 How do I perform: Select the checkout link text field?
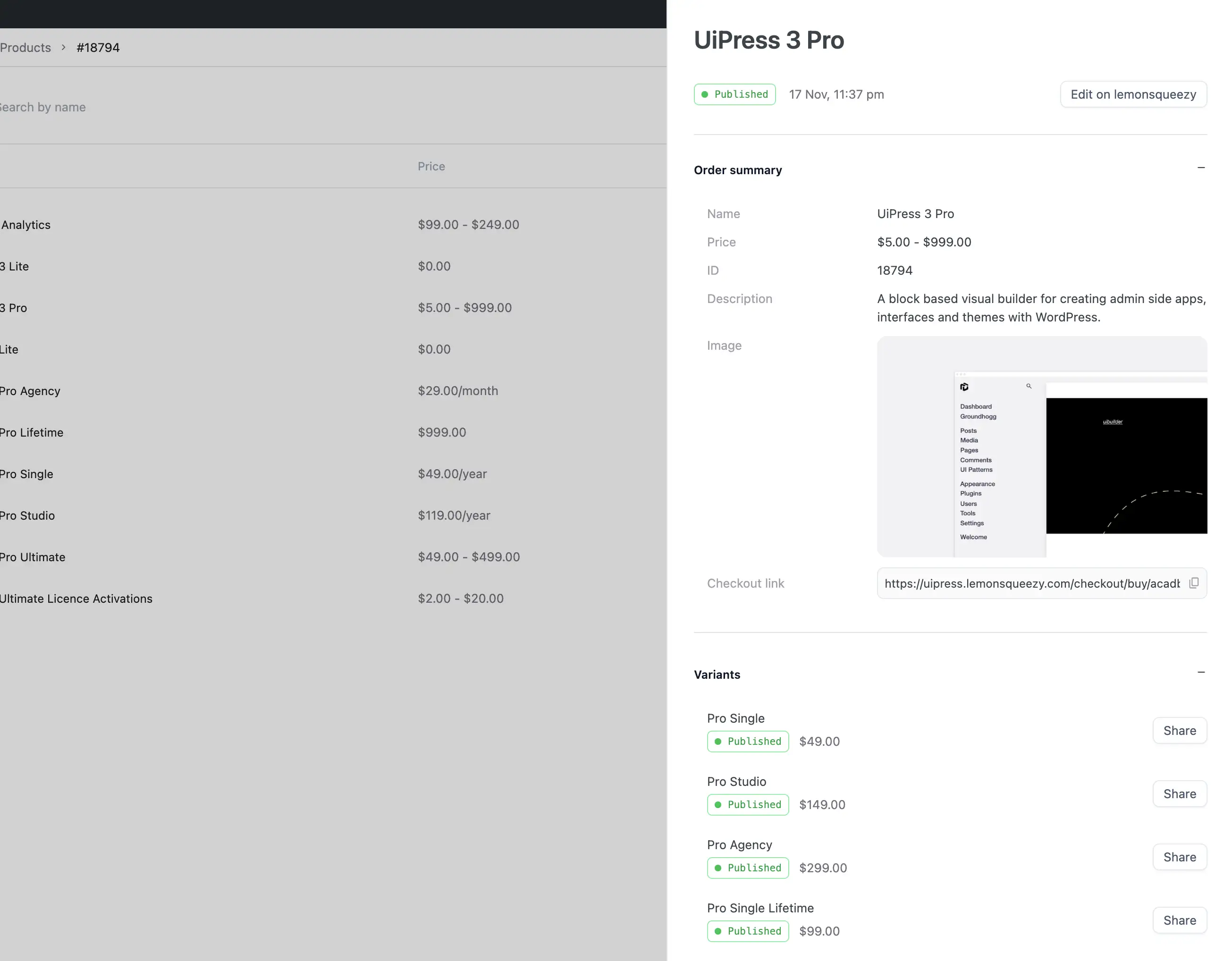[x=1031, y=583]
